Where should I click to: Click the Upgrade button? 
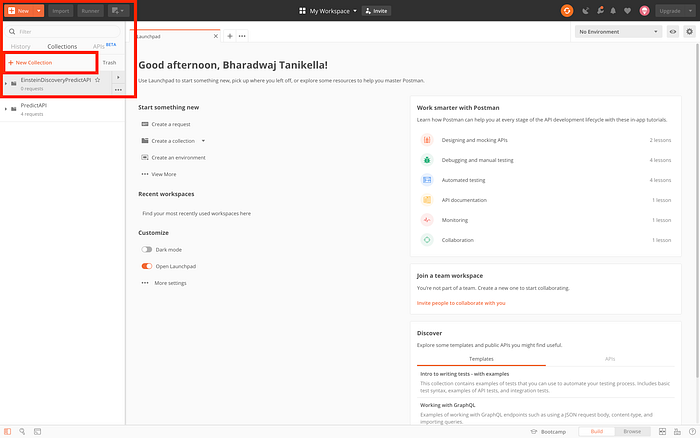(x=670, y=11)
